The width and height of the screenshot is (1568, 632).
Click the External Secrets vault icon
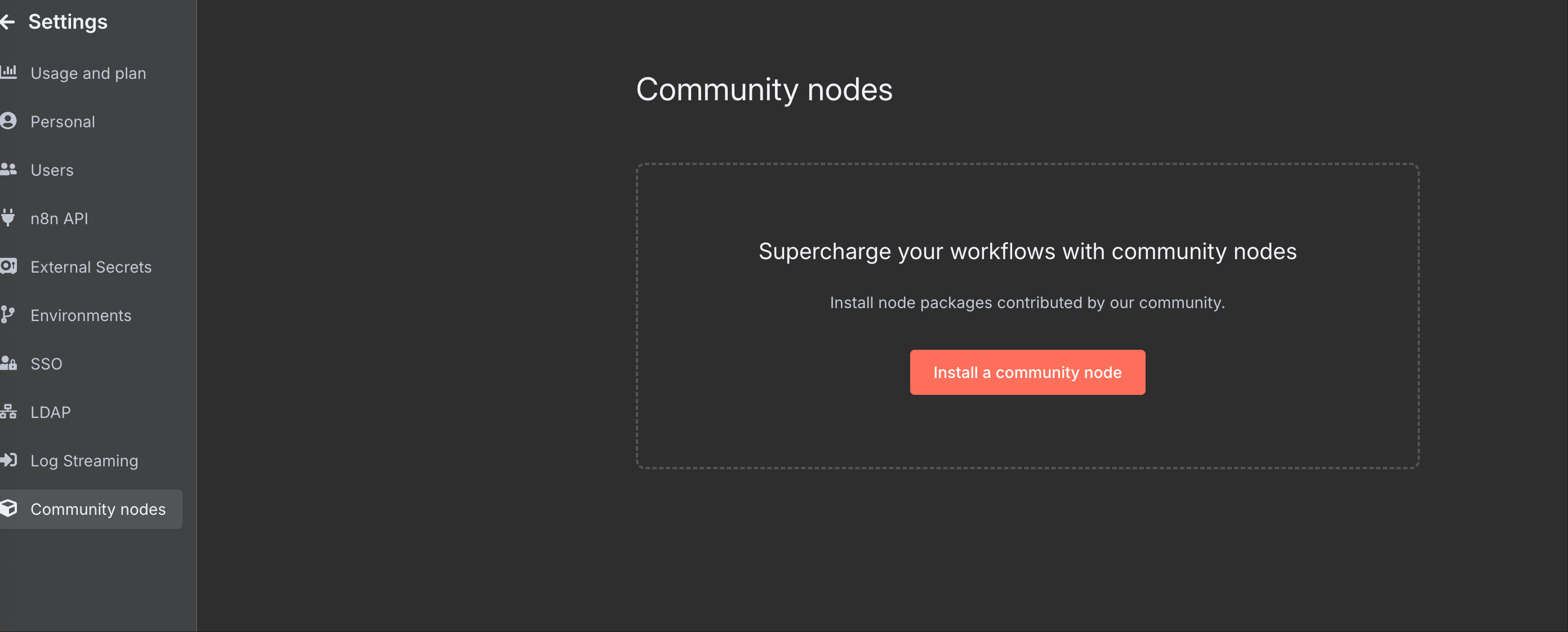[8, 266]
